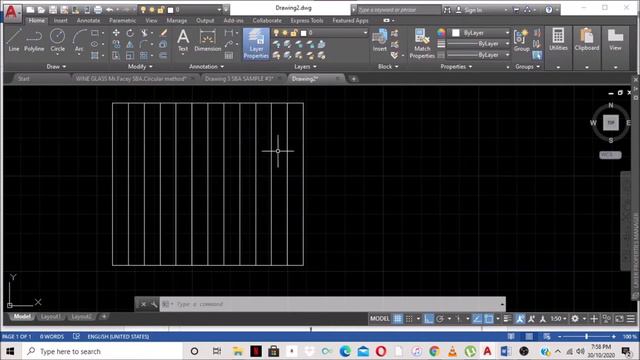Select the Rectangle tool

tap(95, 33)
